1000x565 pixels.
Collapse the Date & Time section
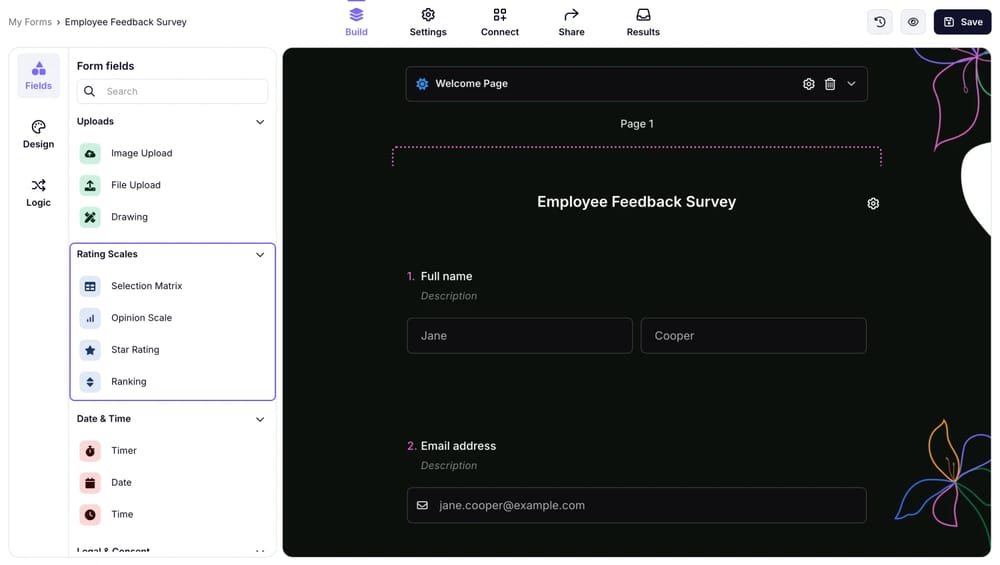pos(260,419)
